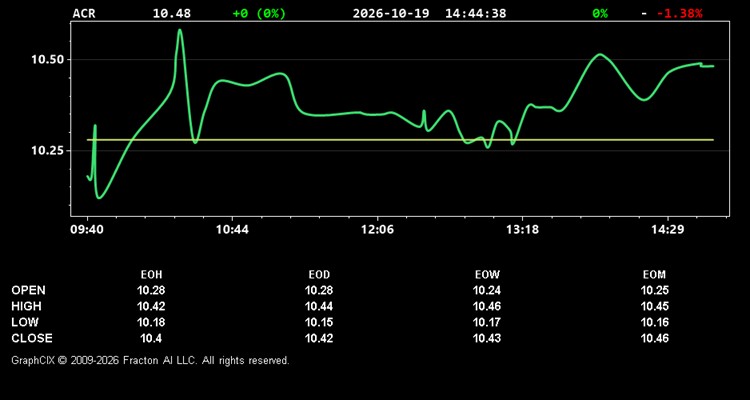Click the 13:18 x-axis time label
This screenshot has width=750, height=400.
click(522, 230)
